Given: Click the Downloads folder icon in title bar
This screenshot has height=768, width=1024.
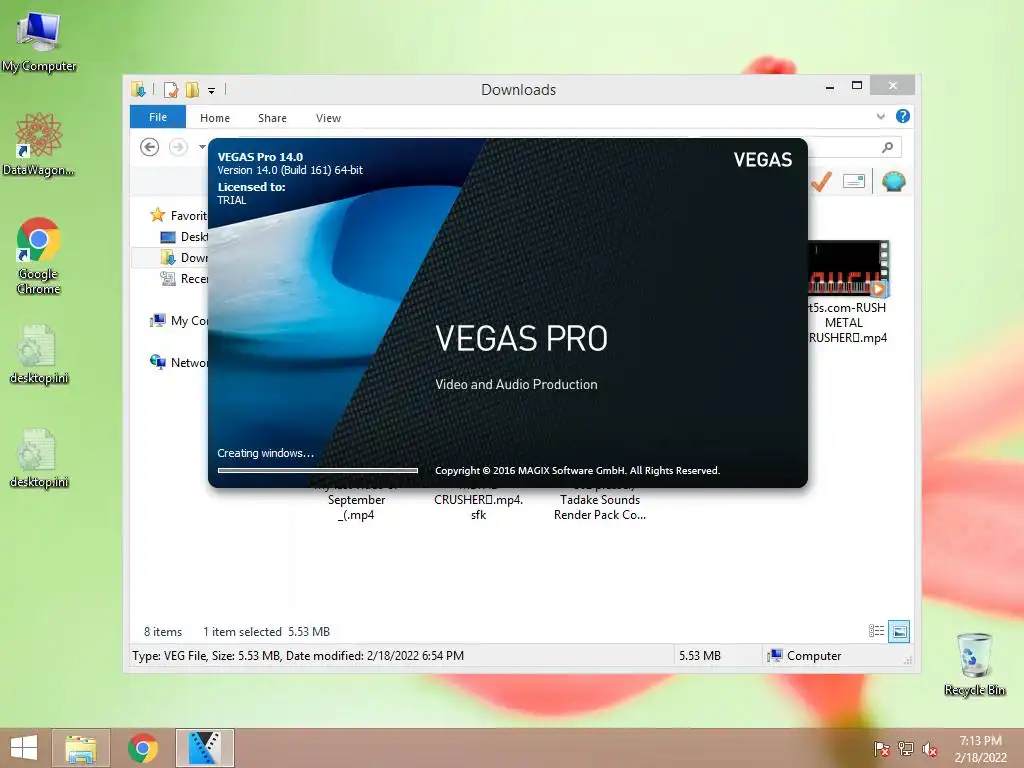Looking at the screenshot, I should click(x=138, y=89).
